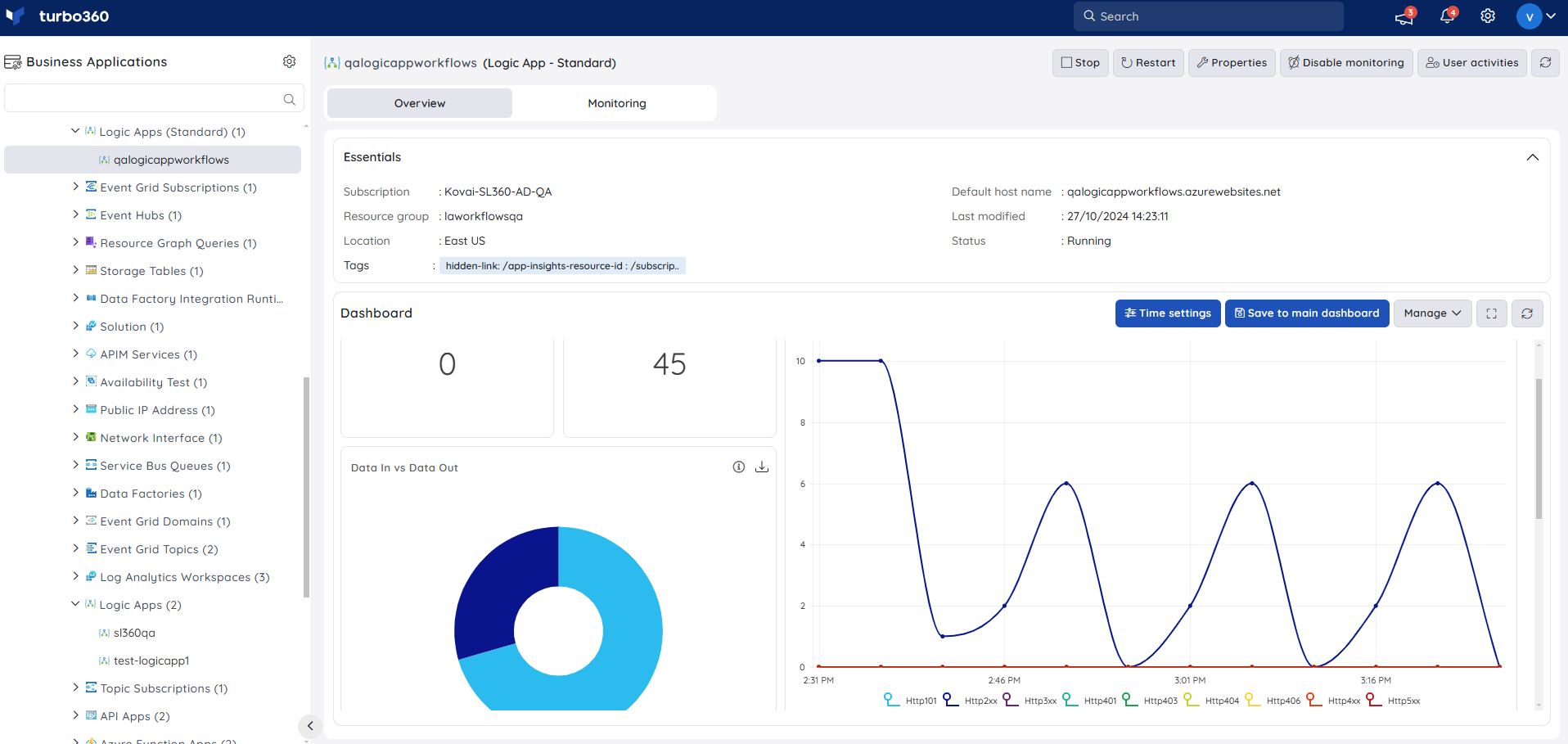Click the Public IP Address tree icon
The image size is (1568, 744).
pyautogui.click(x=91, y=409)
